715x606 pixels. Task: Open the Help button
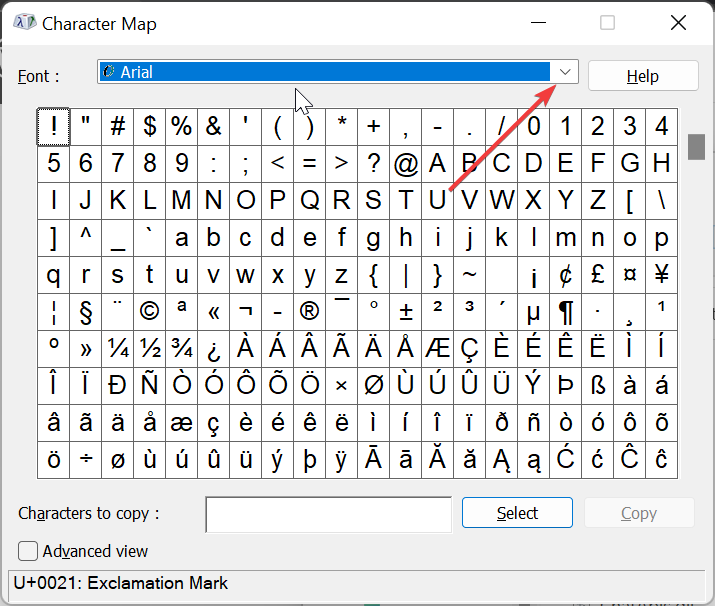click(x=643, y=76)
